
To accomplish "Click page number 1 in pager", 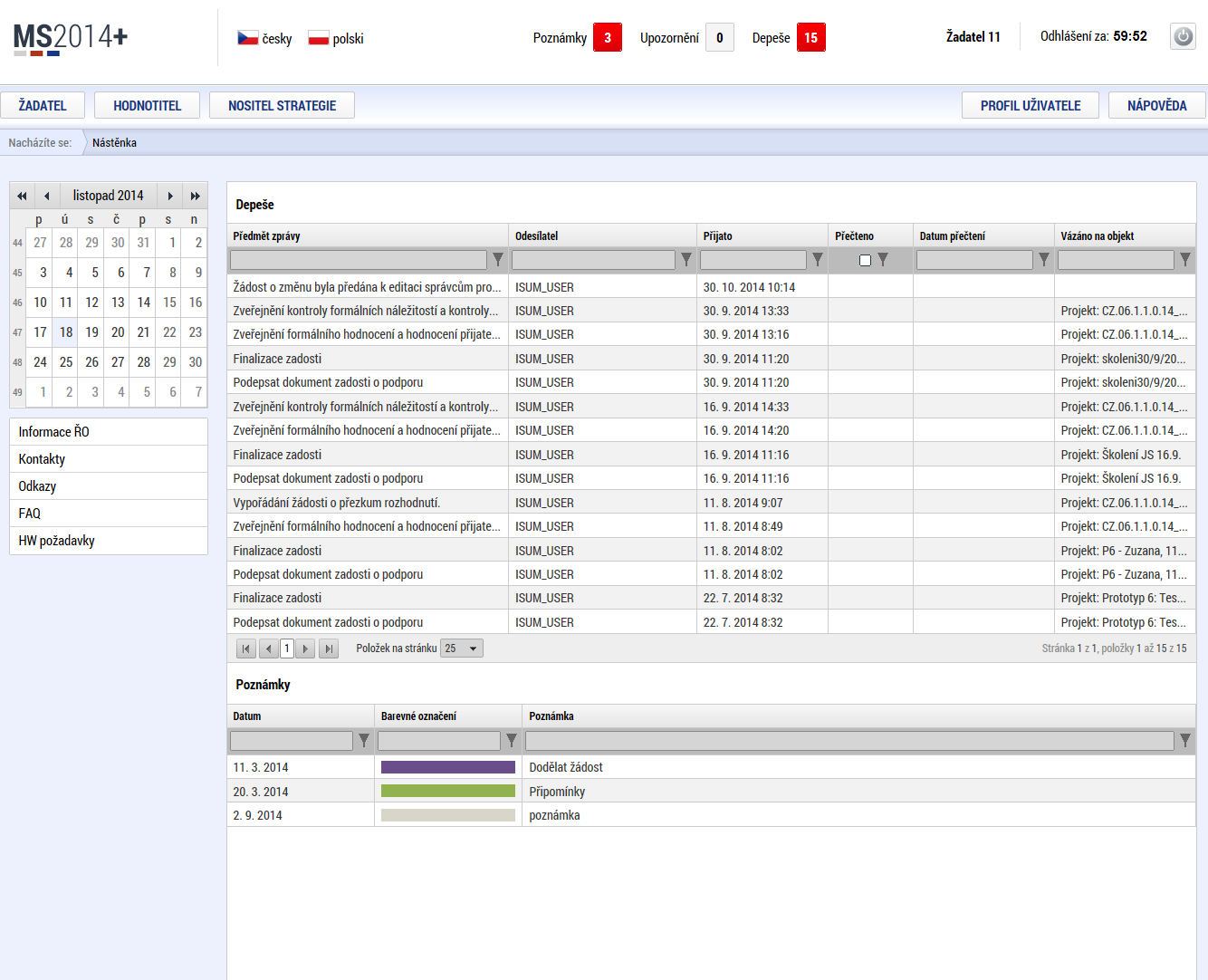I will [x=287, y=649].
